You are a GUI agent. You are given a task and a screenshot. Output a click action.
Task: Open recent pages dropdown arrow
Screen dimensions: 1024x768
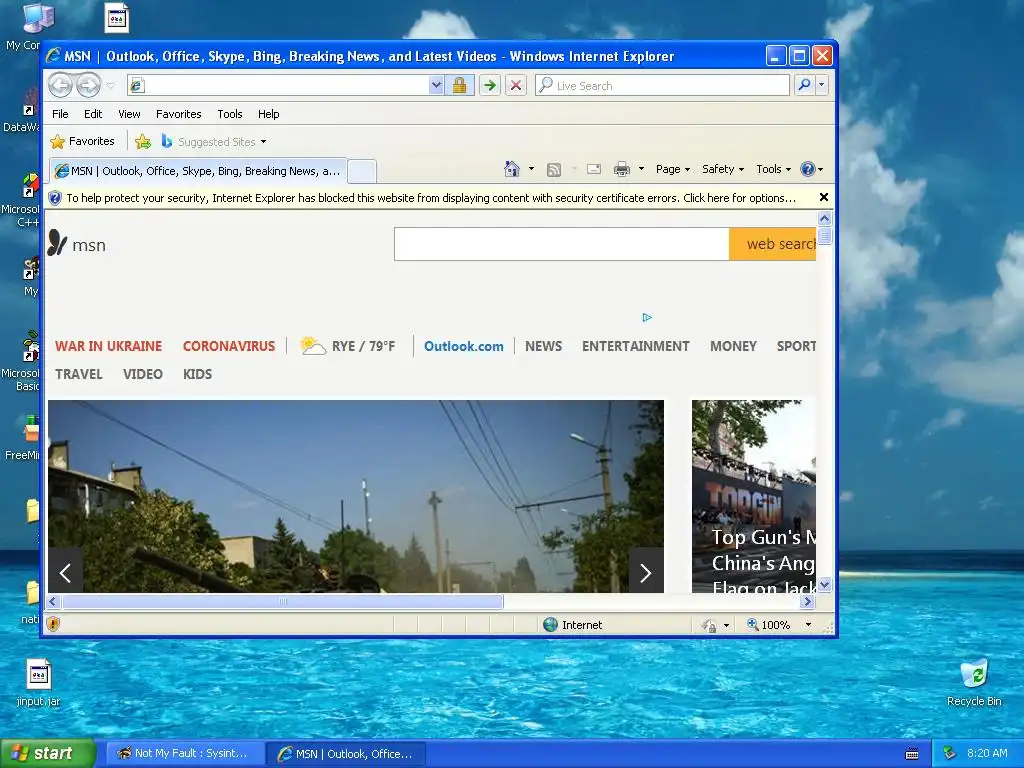pyautogui.click(x=110, y=86)
